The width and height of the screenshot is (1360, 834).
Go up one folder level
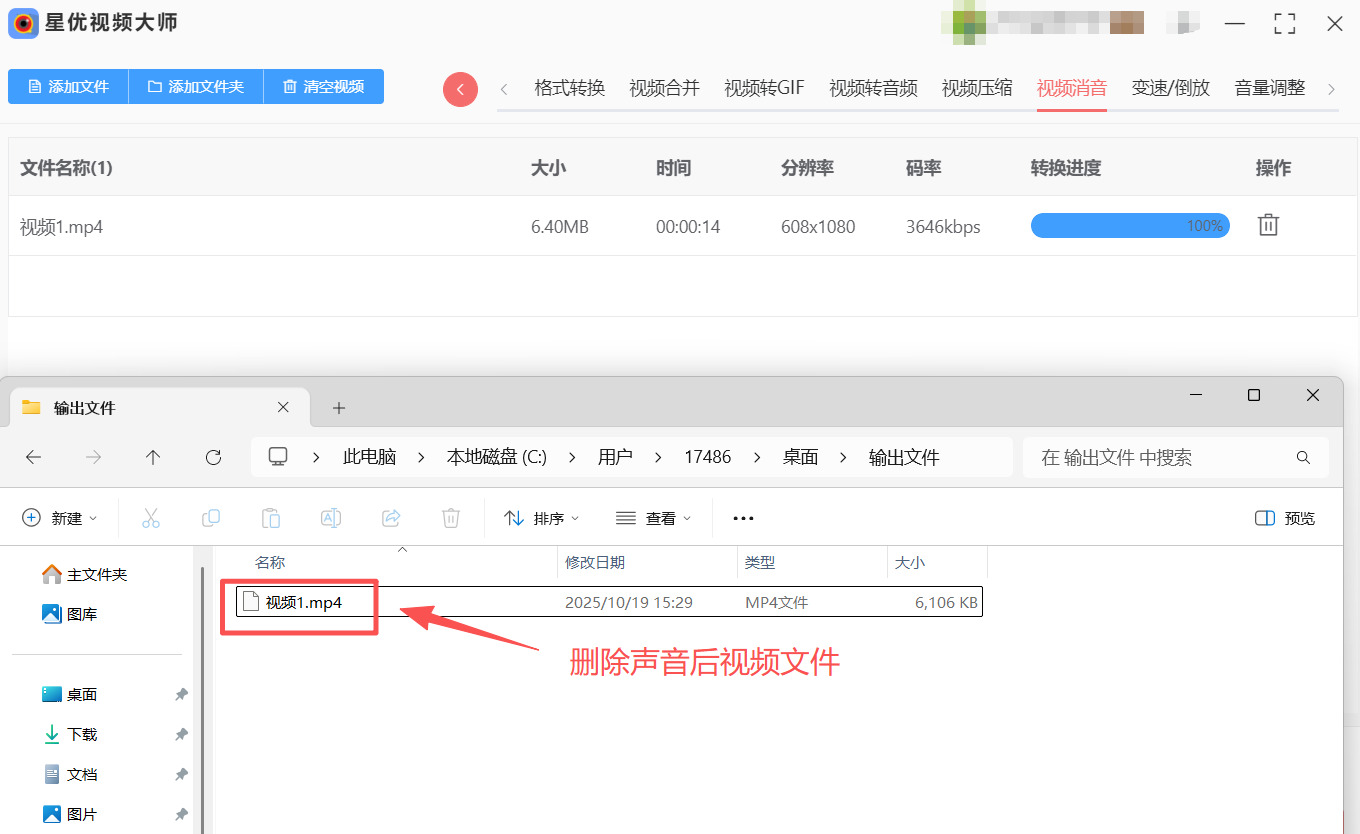153,457
